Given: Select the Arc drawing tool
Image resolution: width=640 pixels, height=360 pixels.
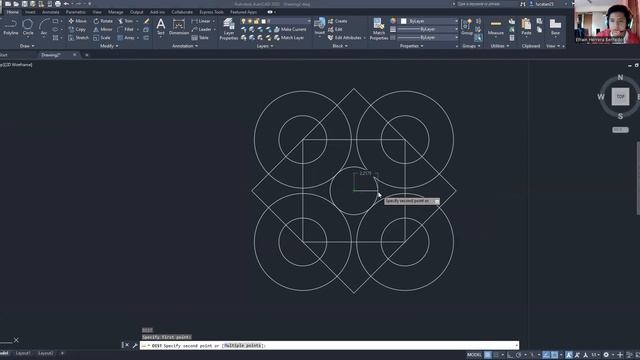Looking at the screenshot, I should [44, 27].
